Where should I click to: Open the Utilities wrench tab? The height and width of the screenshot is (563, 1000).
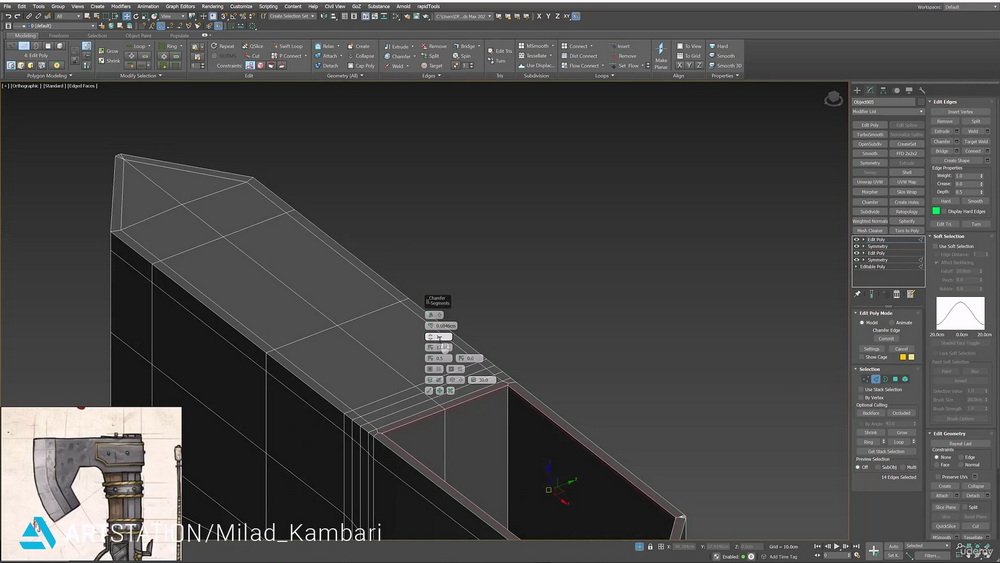click(x=922, y=91)
